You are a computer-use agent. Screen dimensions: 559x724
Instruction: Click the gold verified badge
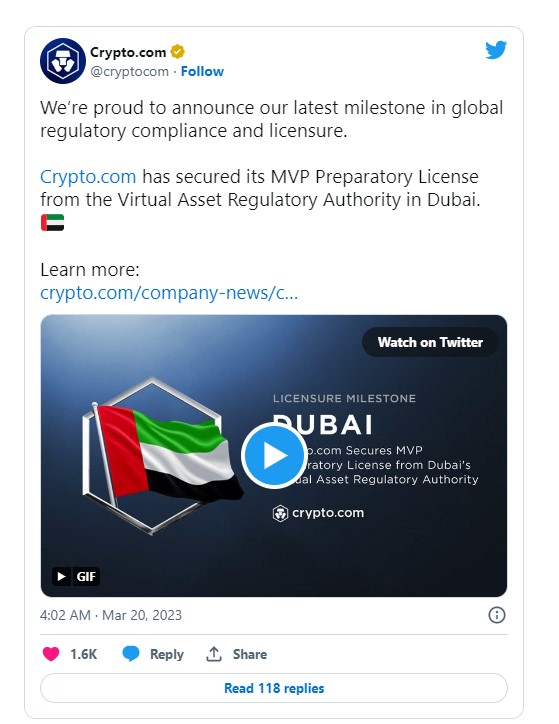point(177,52)
